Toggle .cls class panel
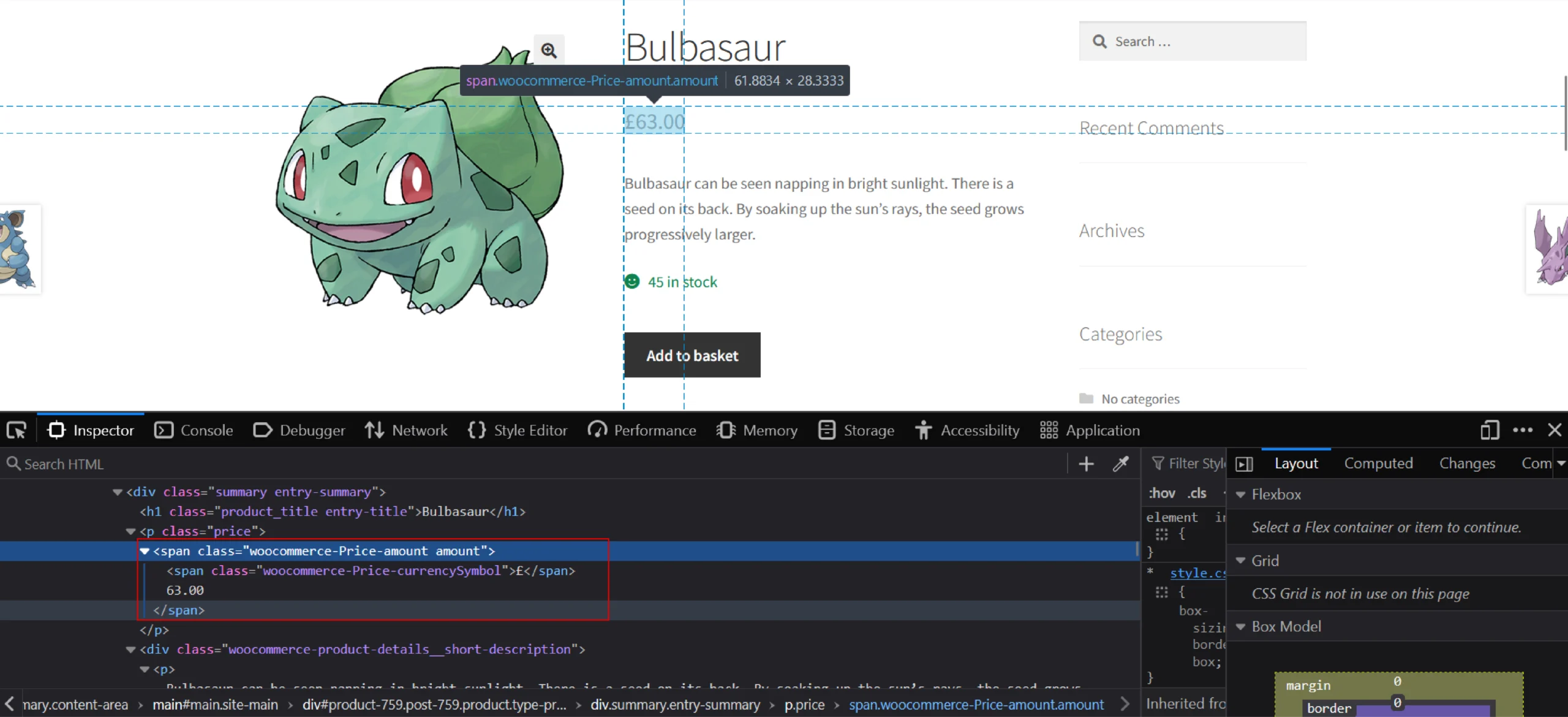Viewport: 1568px width, 717px height. 1196,493
